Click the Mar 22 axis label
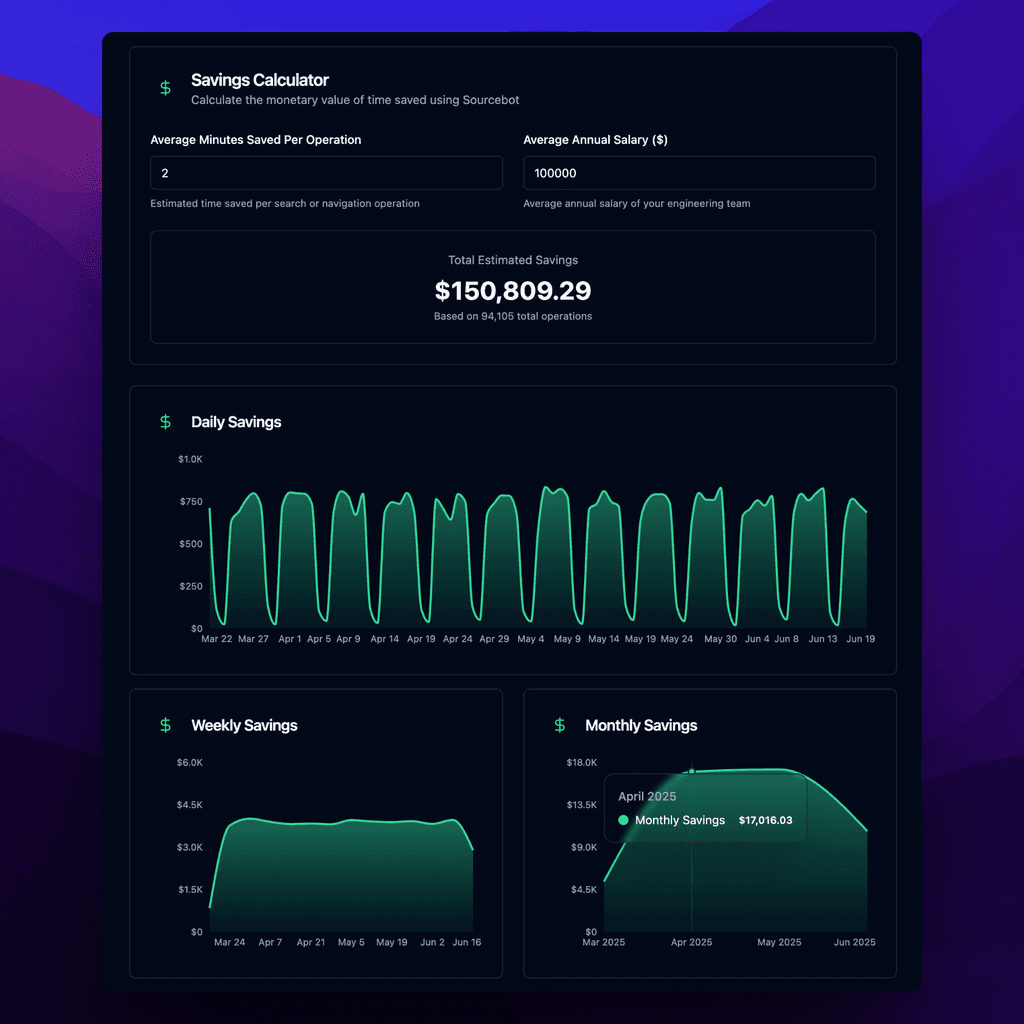This screenshot has height=1024, width=1024. [x=217, y=638]
